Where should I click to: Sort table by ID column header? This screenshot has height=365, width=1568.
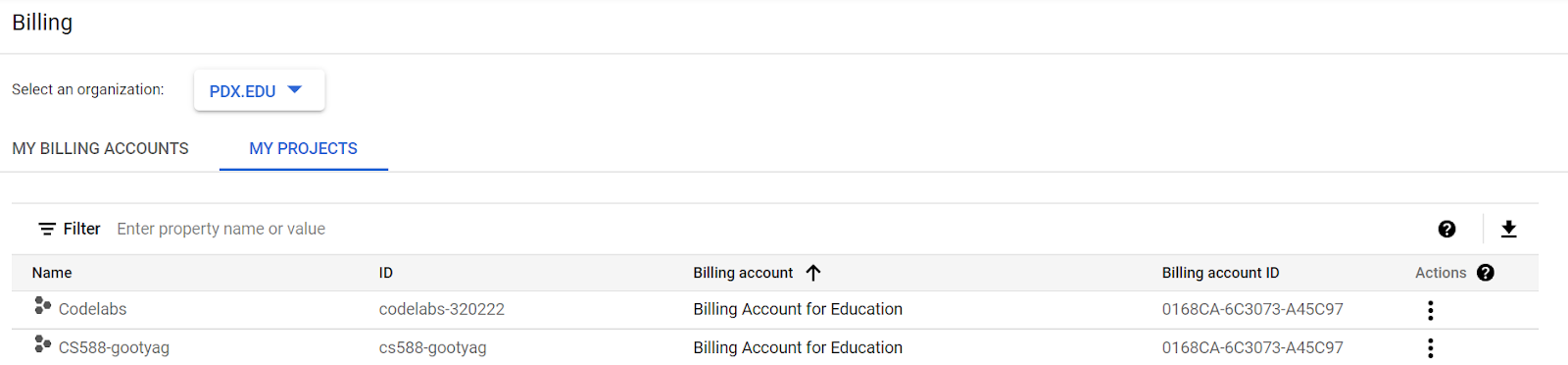[386, 273]
